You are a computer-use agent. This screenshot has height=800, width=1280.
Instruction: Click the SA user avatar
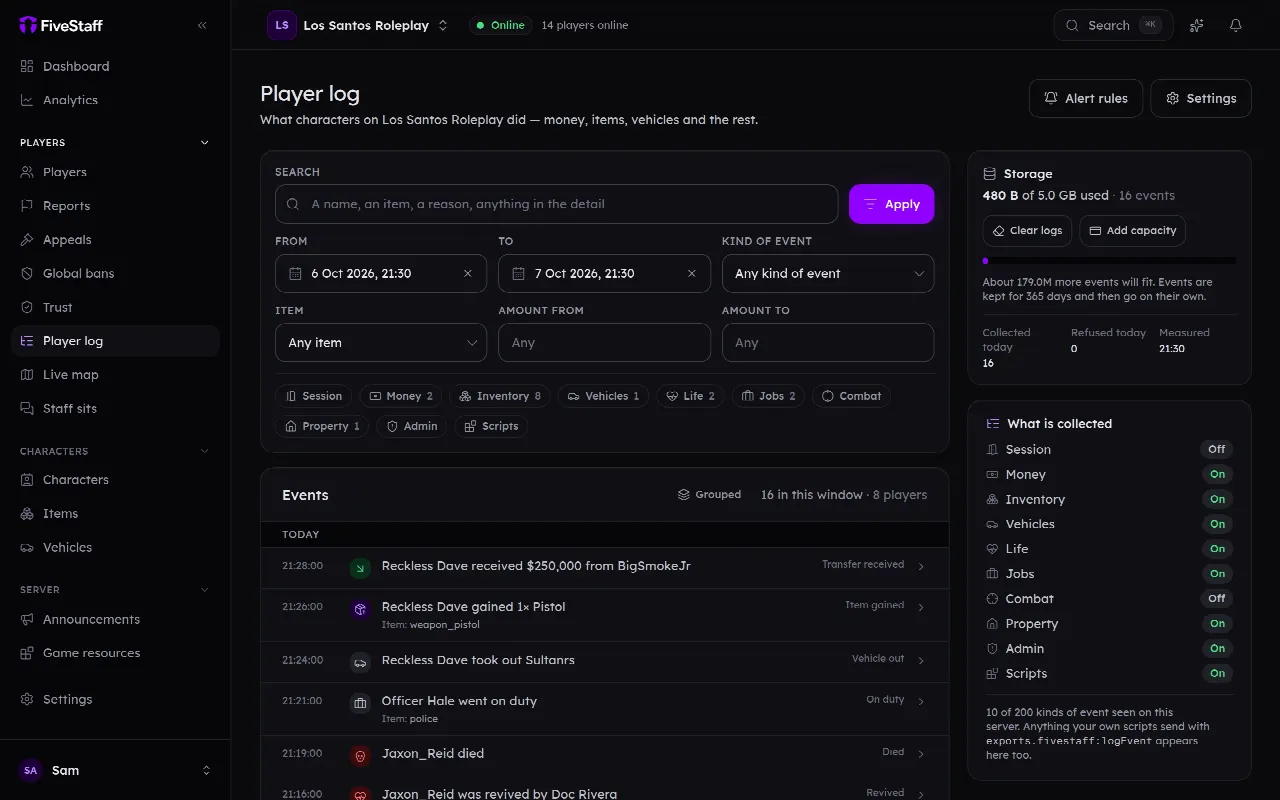[31, 770]
